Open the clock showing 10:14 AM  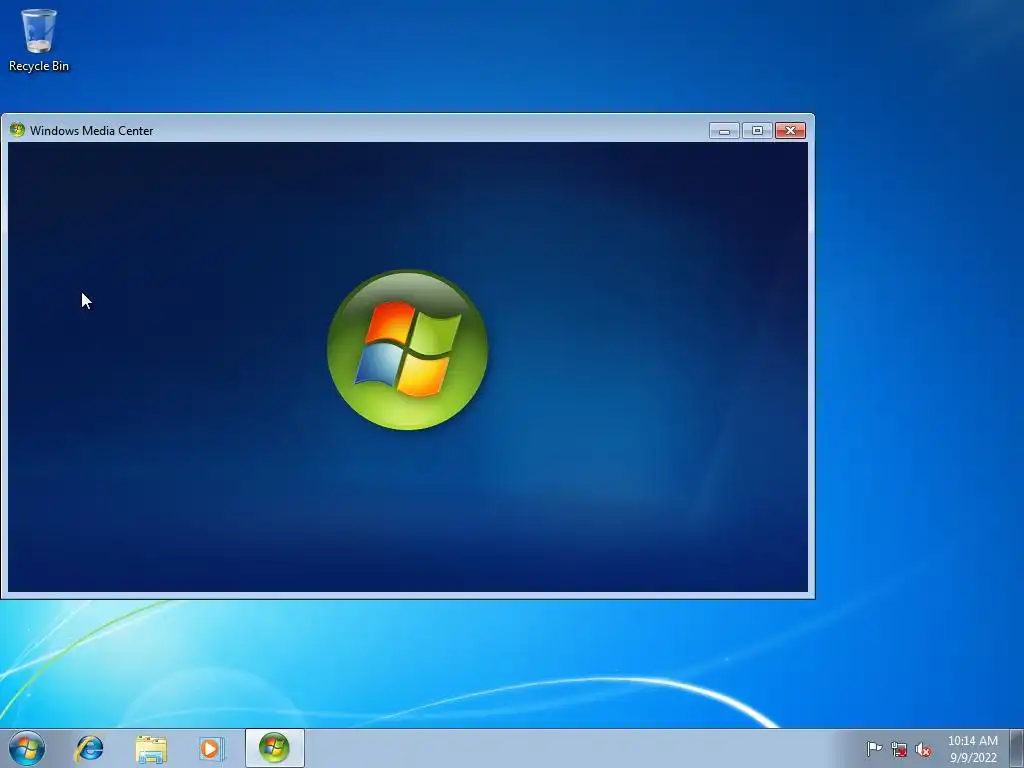(x=973, y=749)
